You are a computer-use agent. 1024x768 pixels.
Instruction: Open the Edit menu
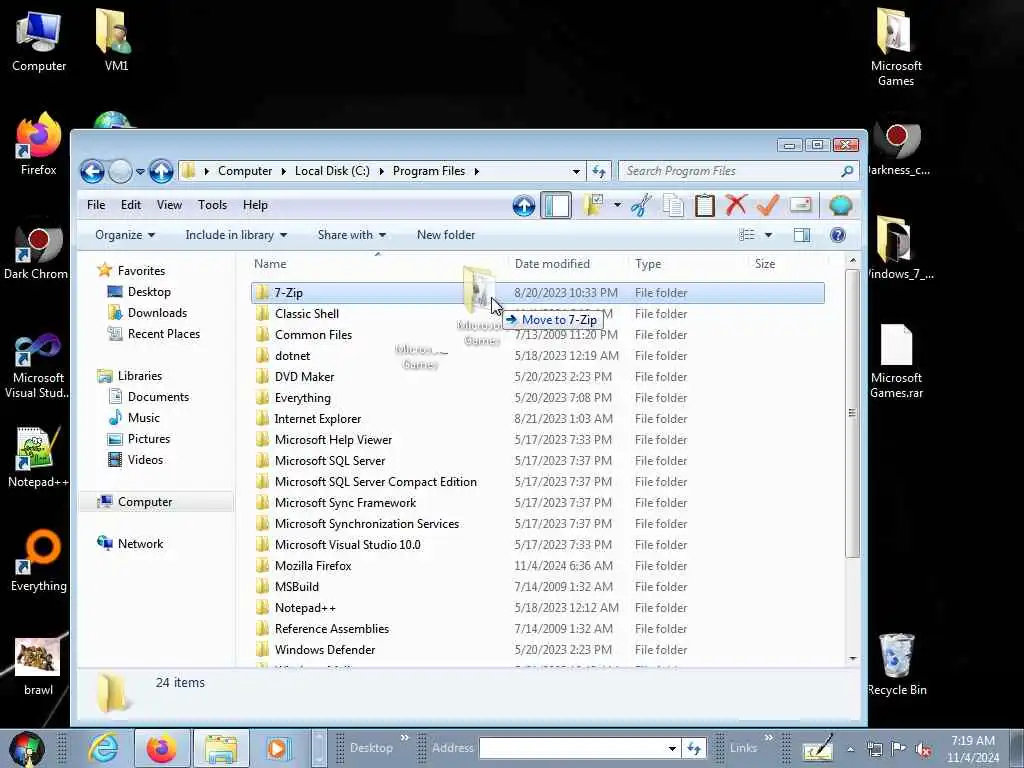[x=131, y=205]
